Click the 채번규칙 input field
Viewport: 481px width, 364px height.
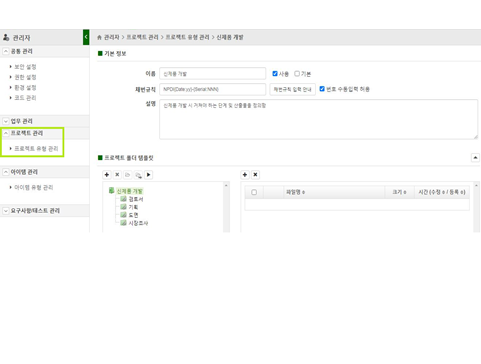tap(213, 89)
